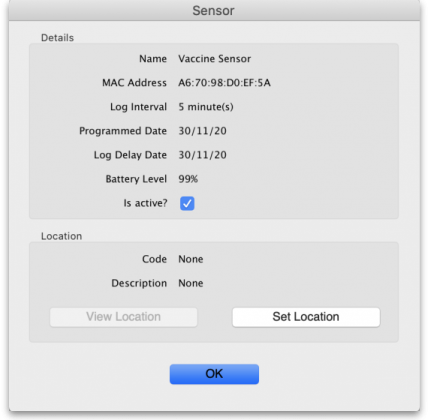The image size is (428, 420).
Task: Click the Log Interval label
Action: [139, 107]
